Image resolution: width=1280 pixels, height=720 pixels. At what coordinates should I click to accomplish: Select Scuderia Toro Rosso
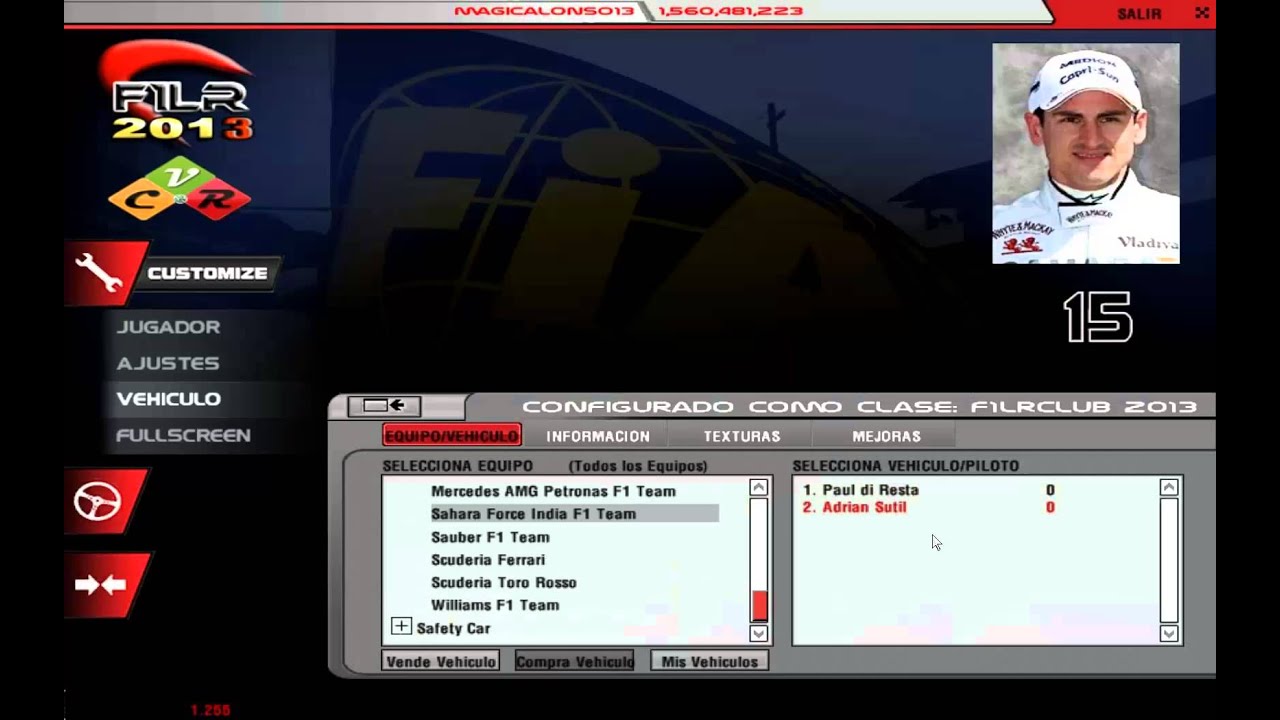[504, 582]
